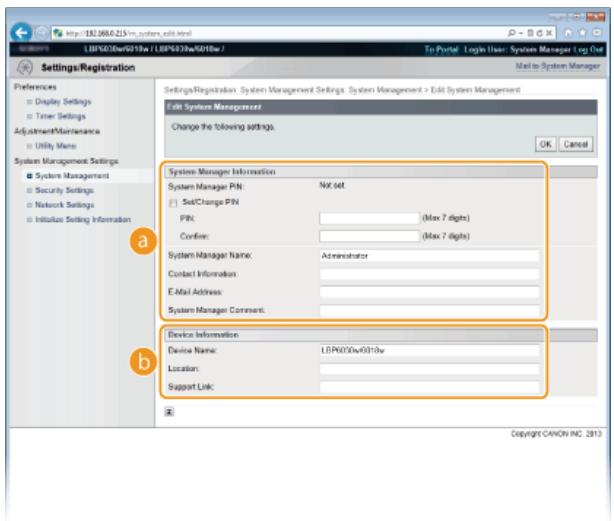The image size is (614, 521).
Task: Click System Management in breadcrumb trail
Action: (x=385, y=90)
